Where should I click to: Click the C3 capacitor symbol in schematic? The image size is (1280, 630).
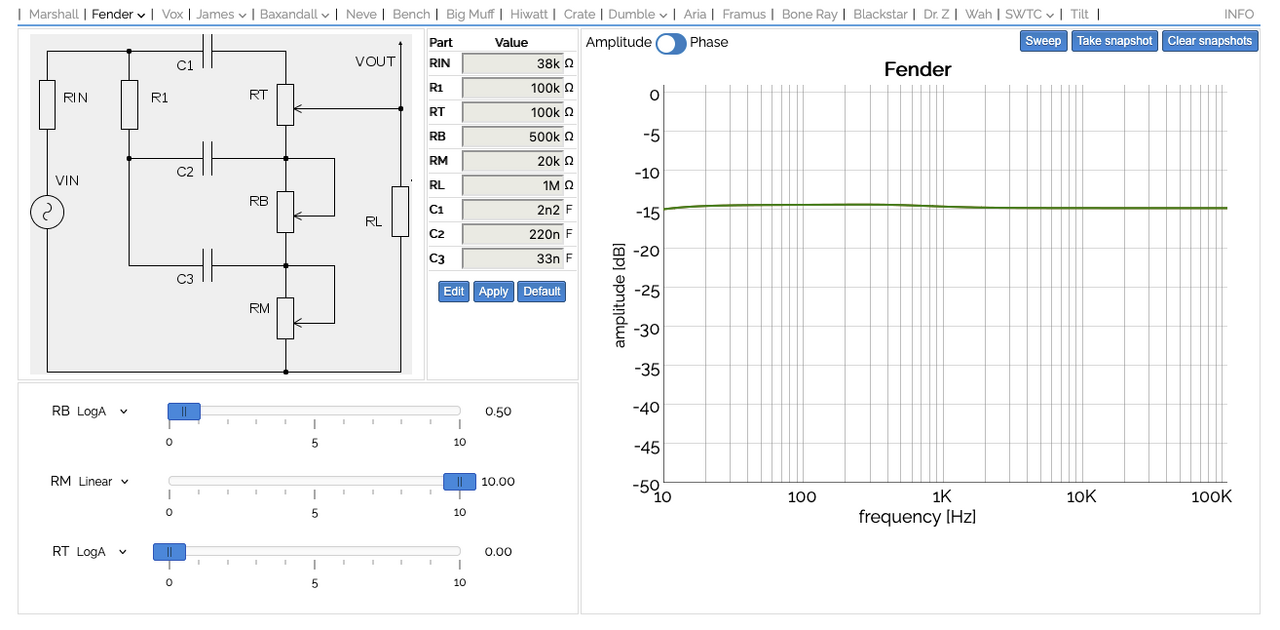tap(208, 266)
